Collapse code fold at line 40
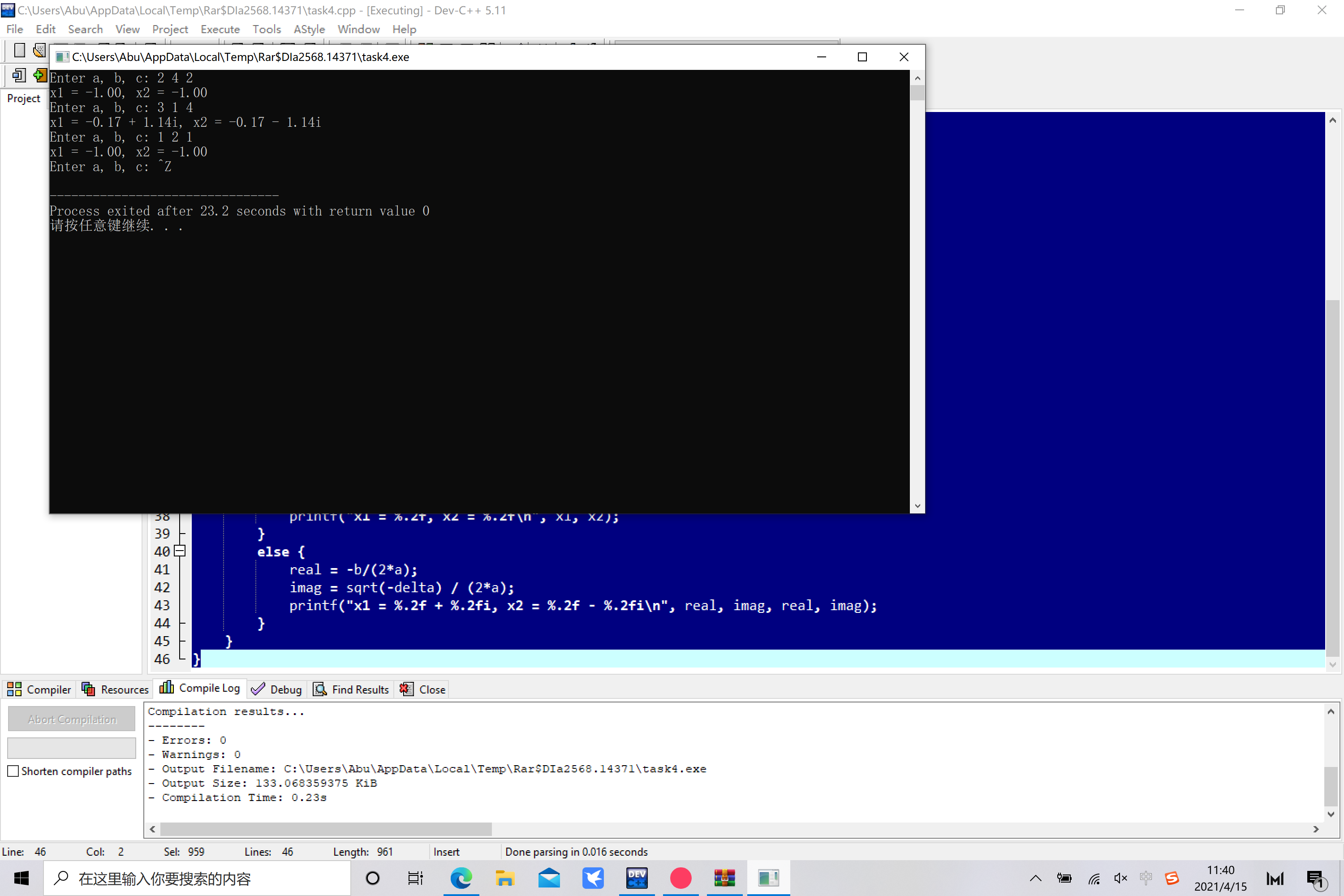The height and width of the screenshot is (896, 1344). (x=180, y=551)
